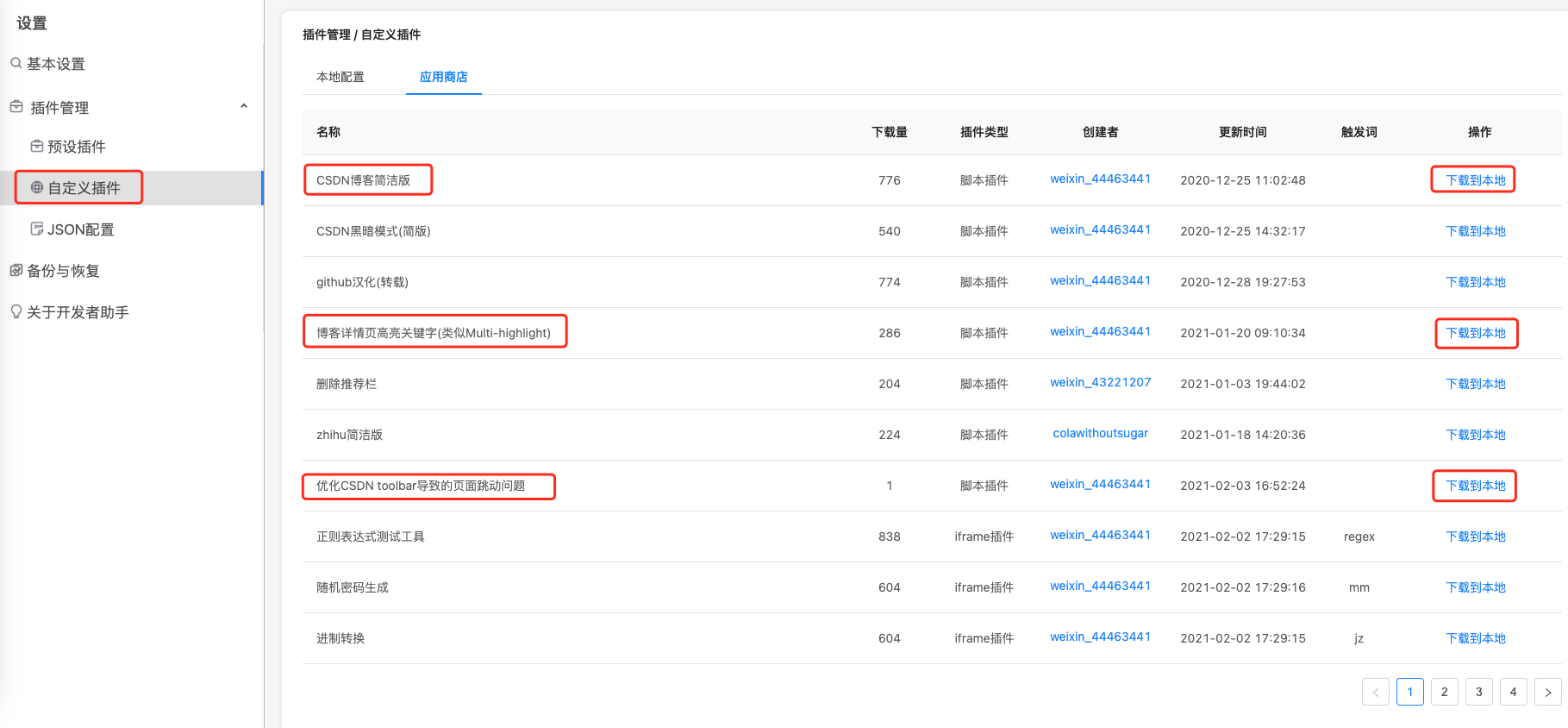The image size is (1568, 728).
Task: Click the lightbulb icon for 关于开发者助手
Action: click(16, 311)
